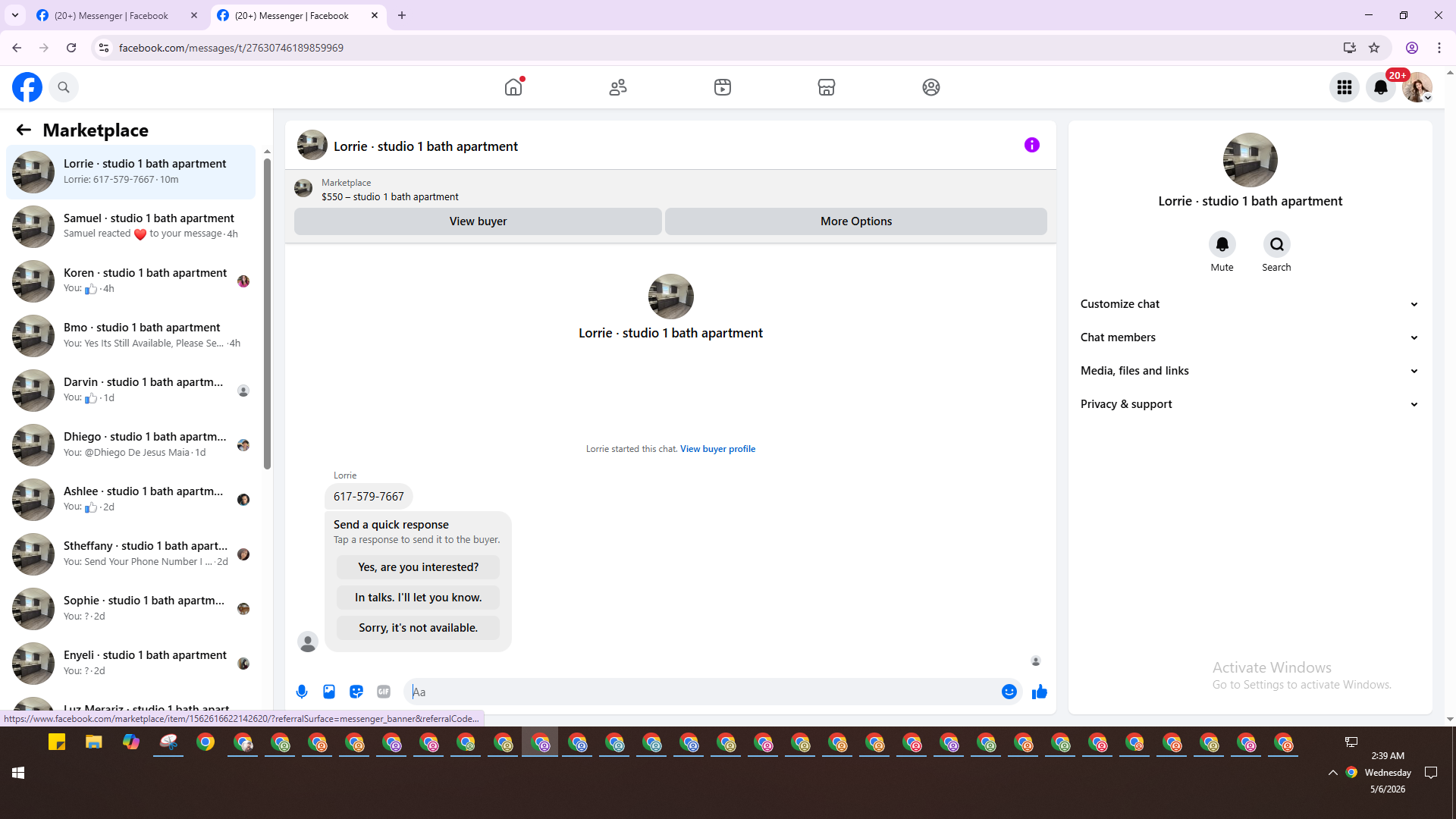
Task: Open the Groups icon in top navigation
Action: point(931,87)
